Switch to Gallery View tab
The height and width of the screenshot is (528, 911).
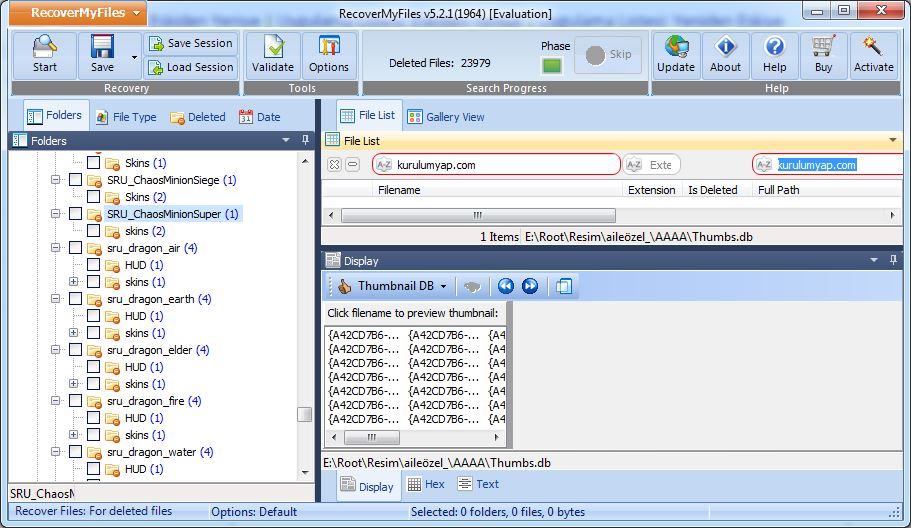446,117
